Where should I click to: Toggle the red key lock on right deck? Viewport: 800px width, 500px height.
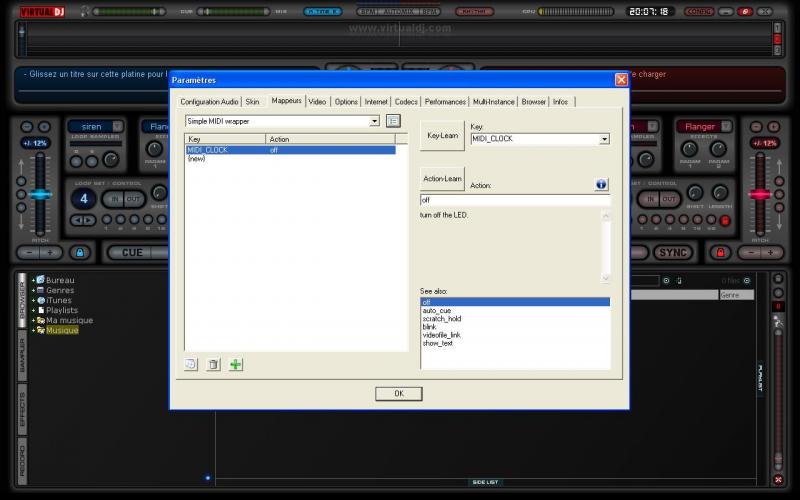point(720,252)
